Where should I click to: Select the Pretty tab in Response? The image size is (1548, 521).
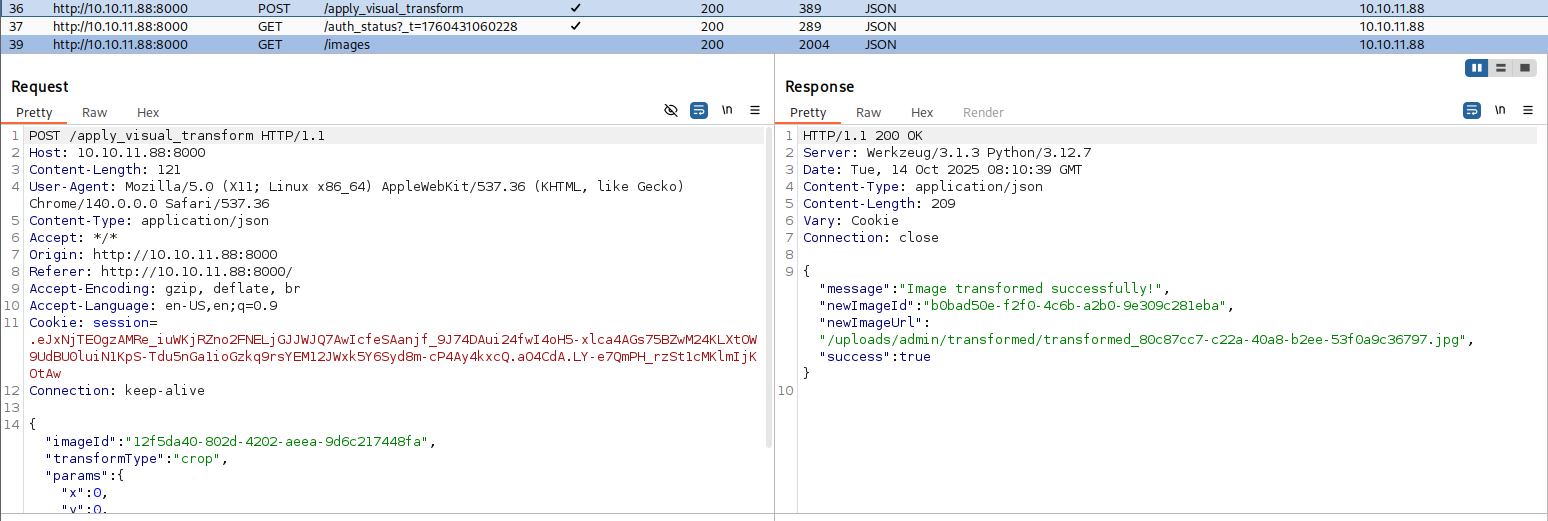click(x=808, y=113)
